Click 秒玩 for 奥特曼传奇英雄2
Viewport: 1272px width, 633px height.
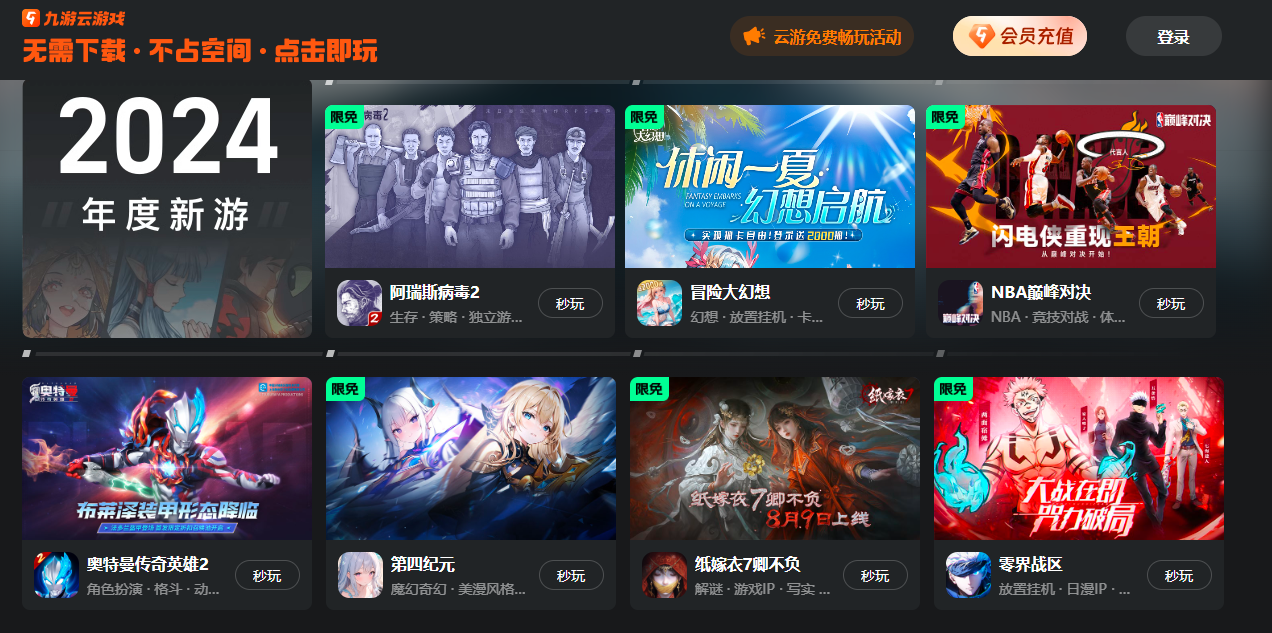[x=267, y=575]
